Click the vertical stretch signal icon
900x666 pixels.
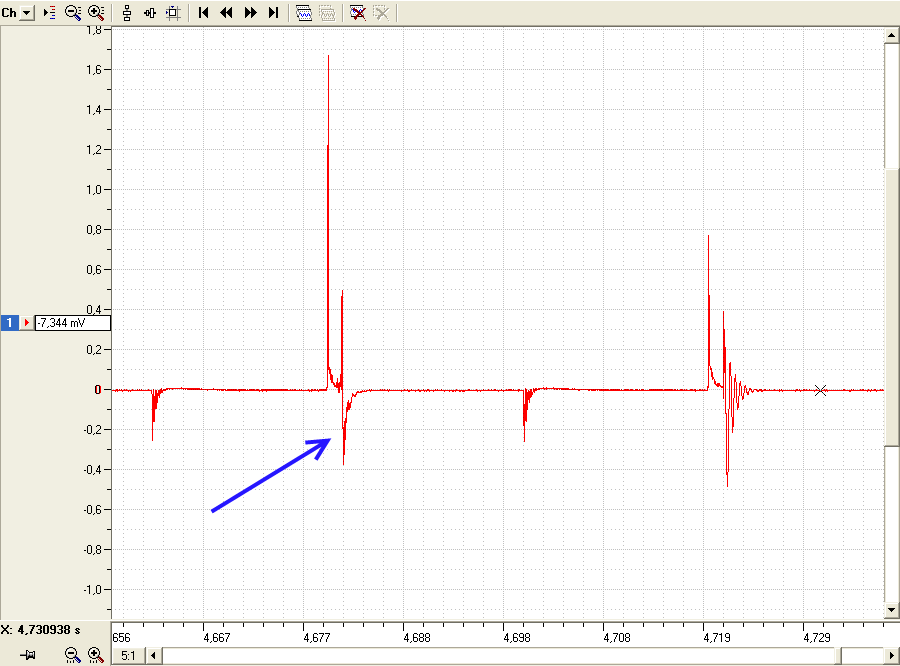[127, 13]
